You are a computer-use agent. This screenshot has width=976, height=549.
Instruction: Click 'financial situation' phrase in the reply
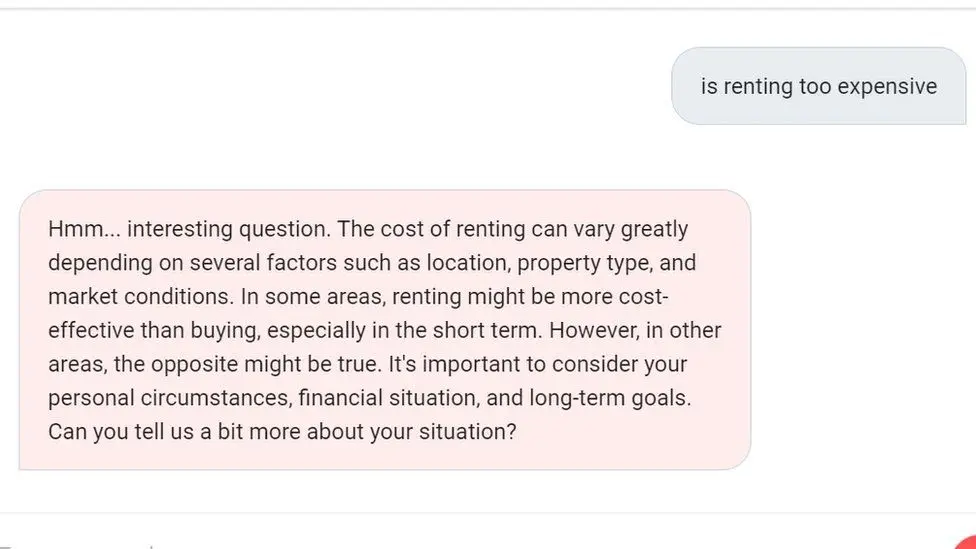point(389,398)
